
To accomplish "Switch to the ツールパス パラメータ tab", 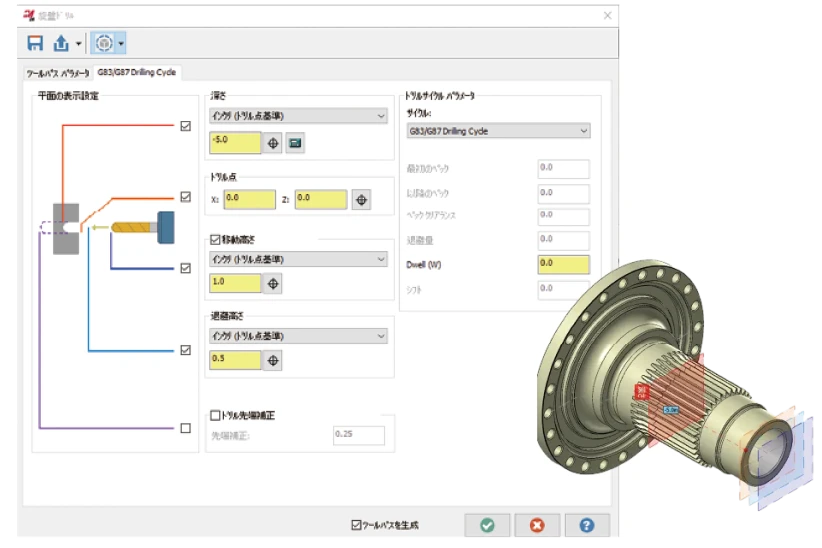I will point(57,74).
